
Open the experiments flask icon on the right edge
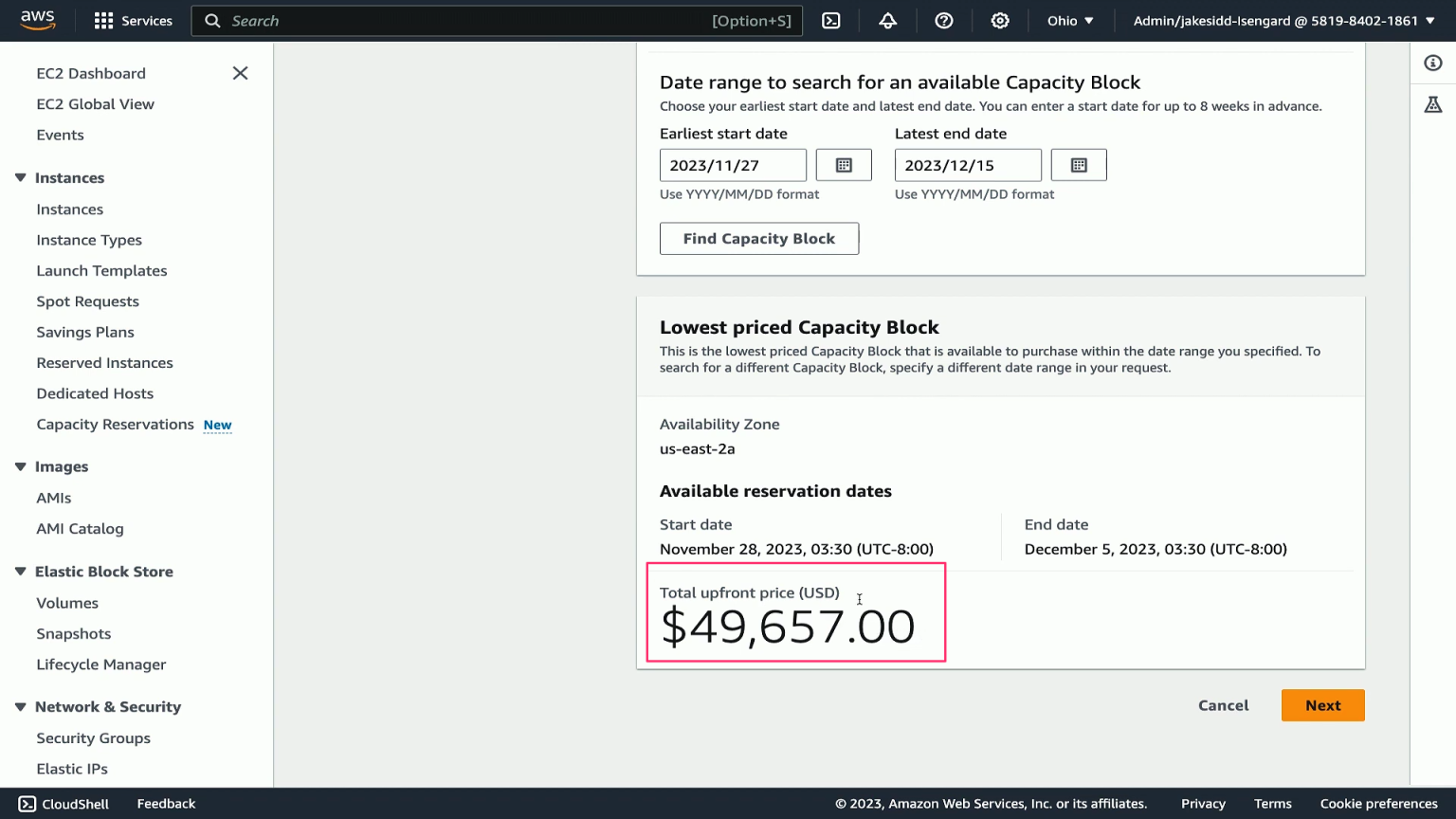[1432, 104]
